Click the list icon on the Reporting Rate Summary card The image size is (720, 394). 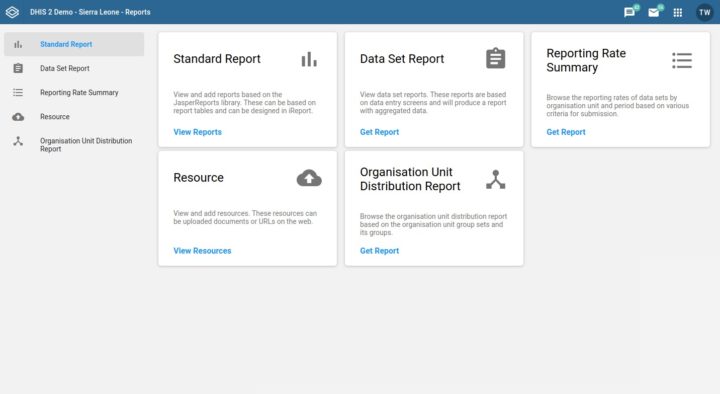pyautogui.click(x=682, y=61)
